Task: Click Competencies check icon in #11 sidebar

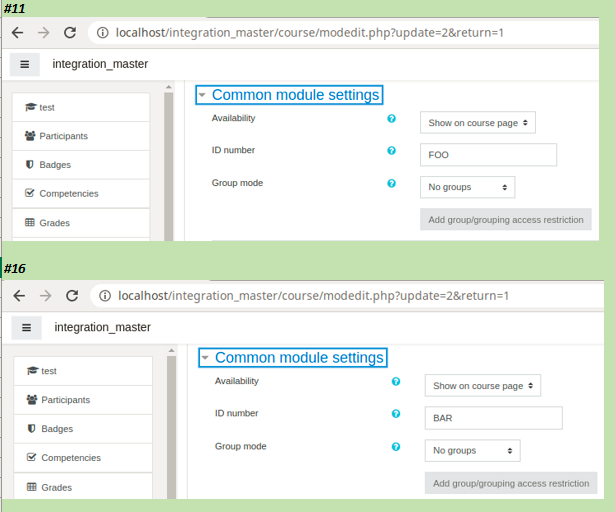Action: [x=29, y=193]
